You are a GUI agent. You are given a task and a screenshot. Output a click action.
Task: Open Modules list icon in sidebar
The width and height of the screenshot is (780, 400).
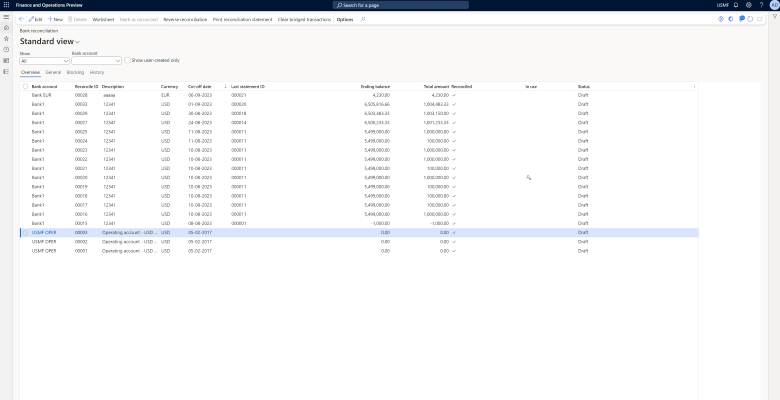(6, 71)
